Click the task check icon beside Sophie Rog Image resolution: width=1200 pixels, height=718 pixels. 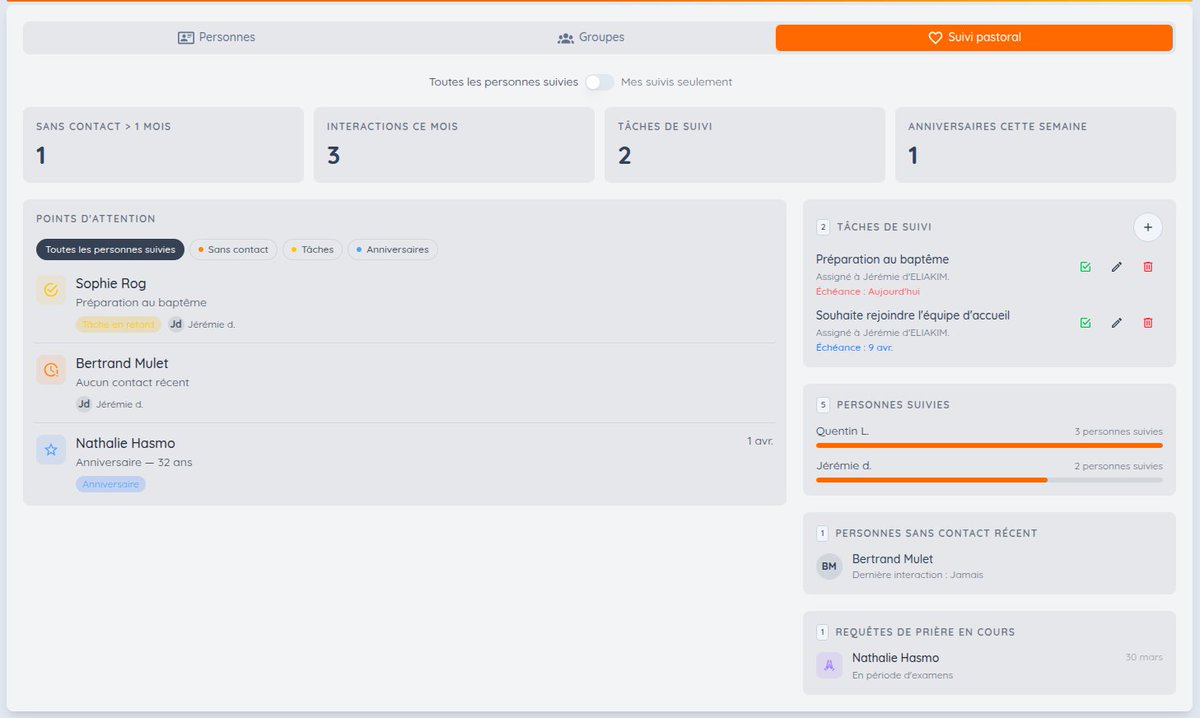[51, 290]
